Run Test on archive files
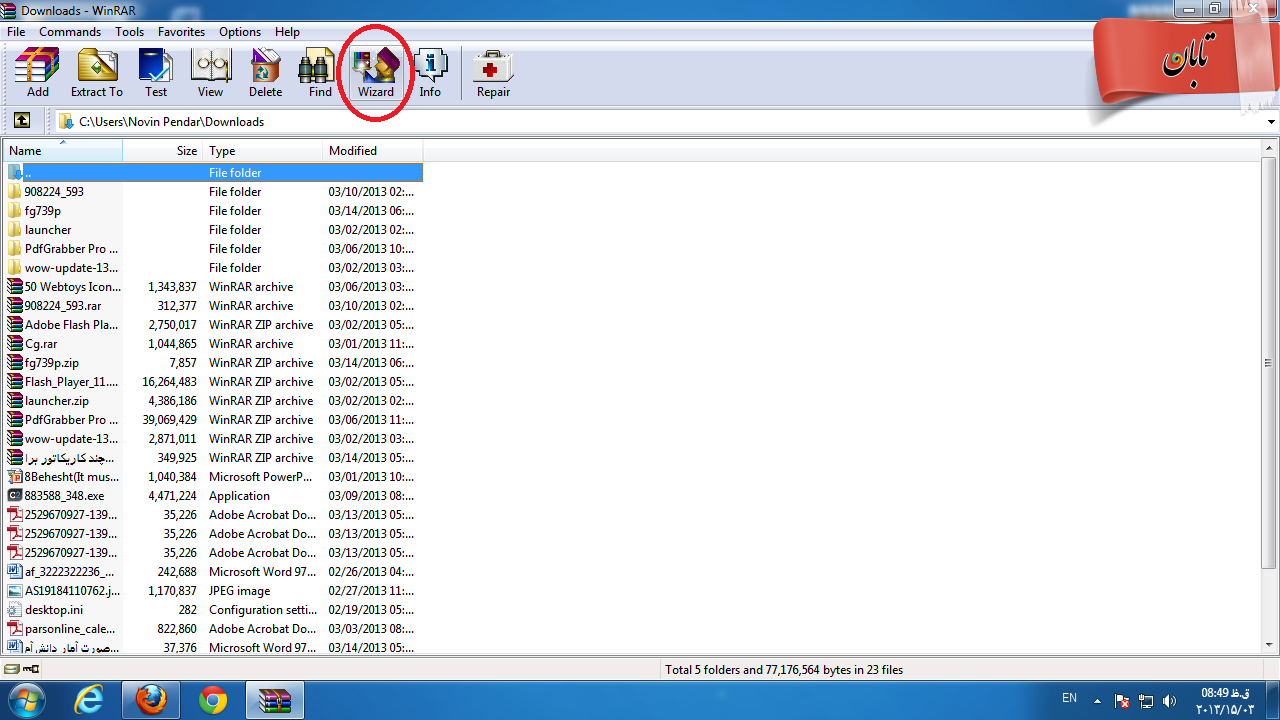This screenshot has width=1280, height=720. (x=156, y=73)
